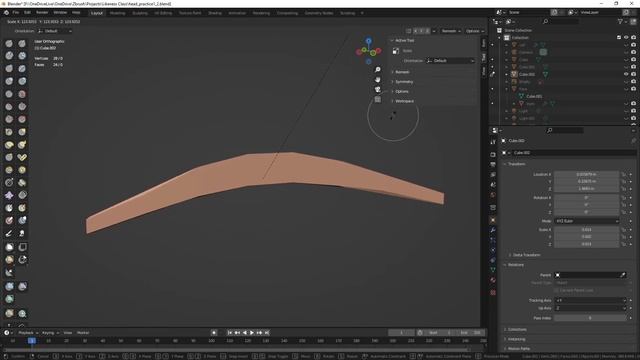
Task: Open the Object properties tab
Action: (493, 220)
